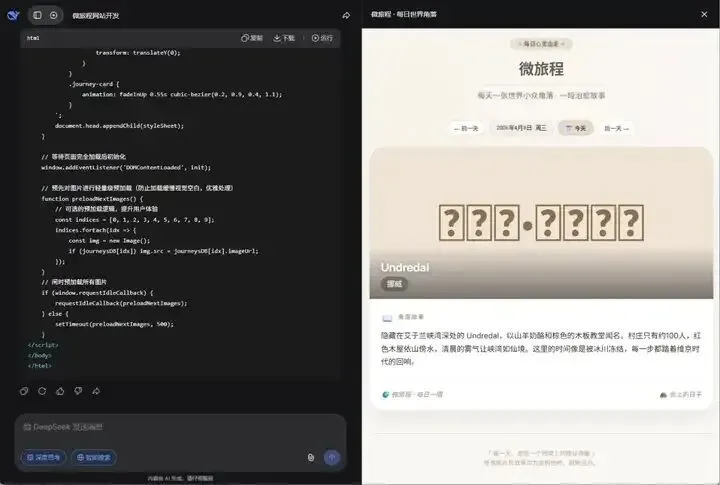The height and width of the screenshot is (485, 720).
Task: Click the conversation title in the header
Action: (96, 16)
